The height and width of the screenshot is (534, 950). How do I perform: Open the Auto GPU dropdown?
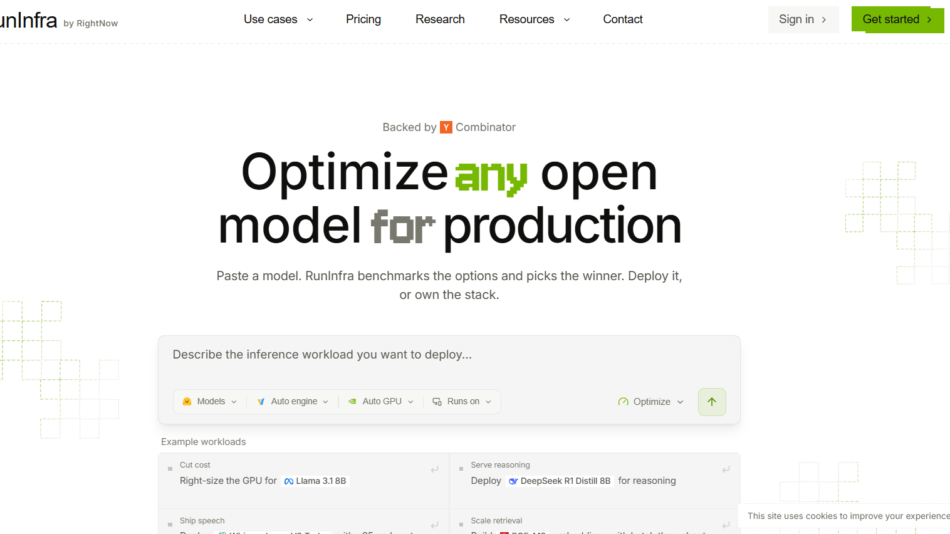380,401
